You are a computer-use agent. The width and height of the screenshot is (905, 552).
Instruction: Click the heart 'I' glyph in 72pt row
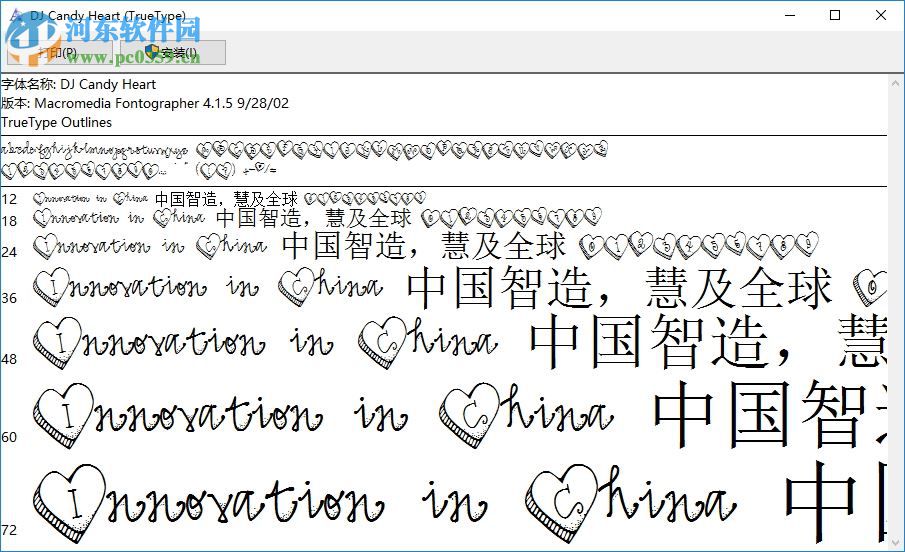(69, 503)
